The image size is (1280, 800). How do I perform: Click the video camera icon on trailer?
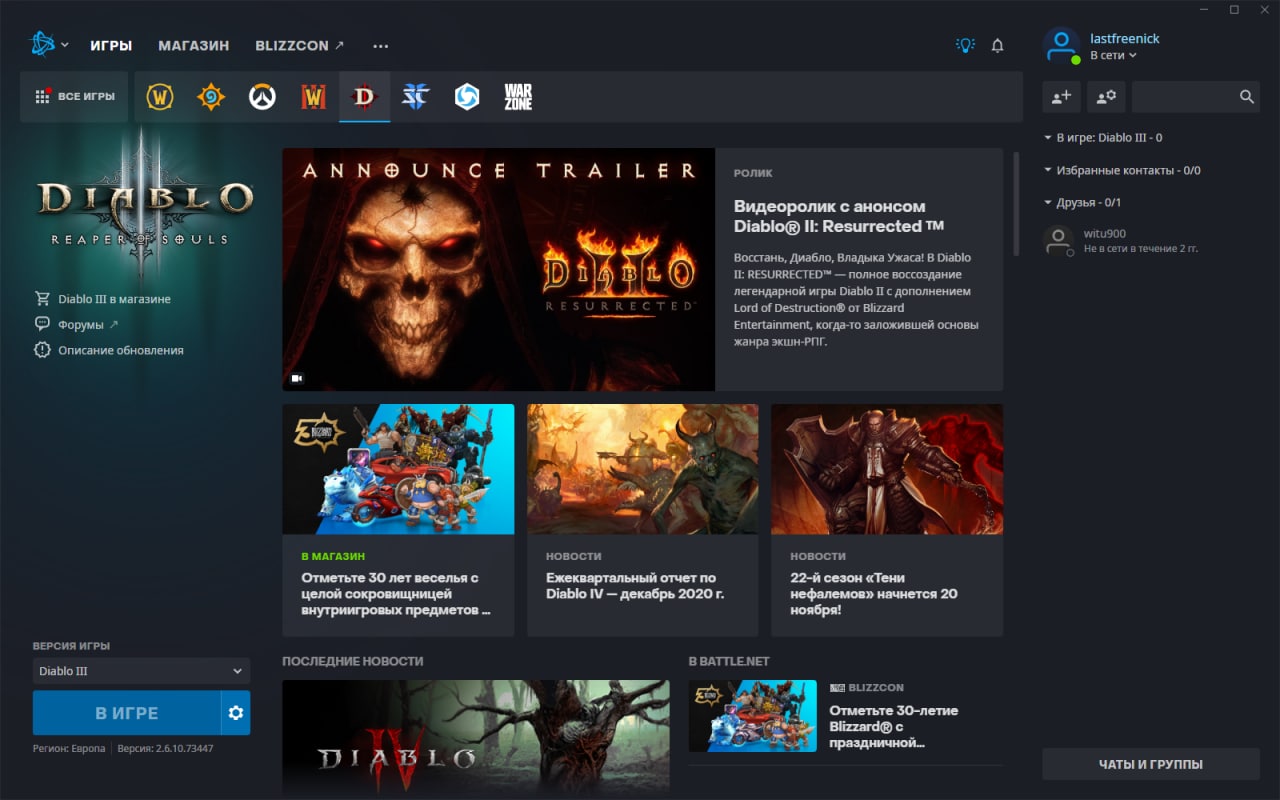(x=297, y=379)
